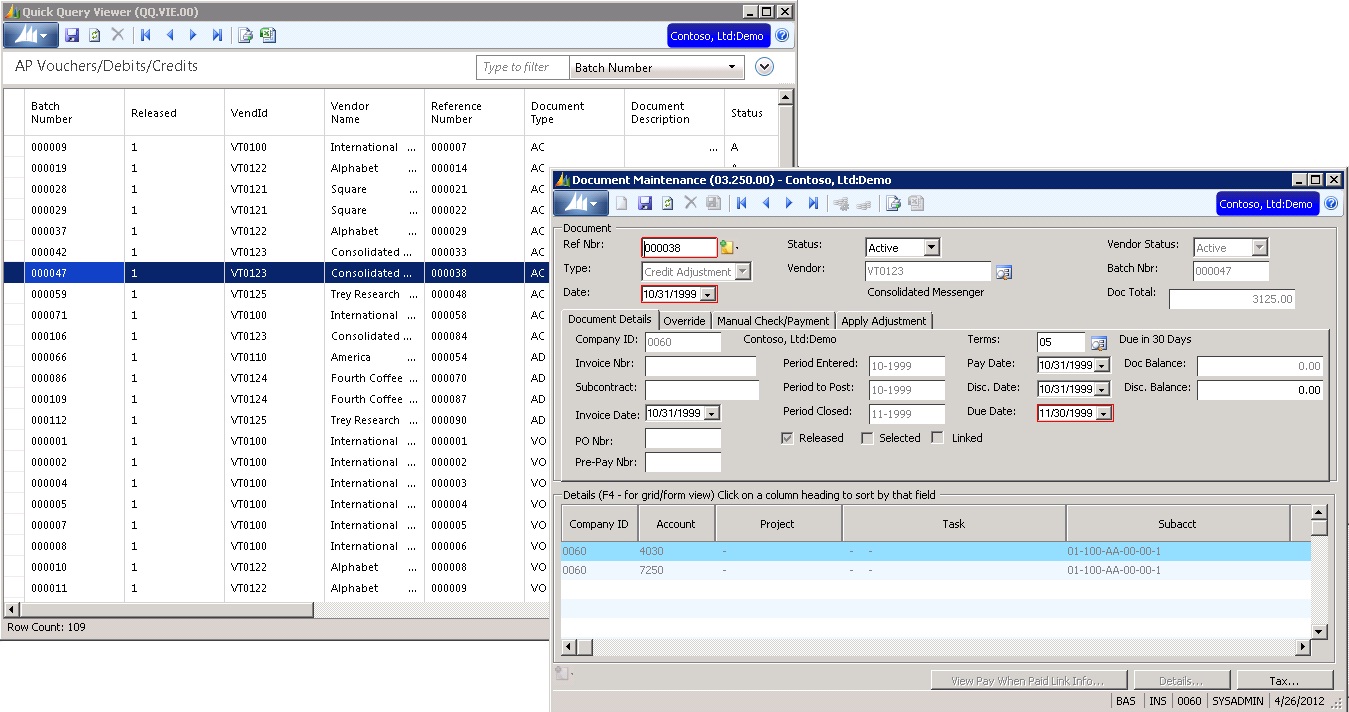Open help icon in Quick Query Viewer

[782, 35]
